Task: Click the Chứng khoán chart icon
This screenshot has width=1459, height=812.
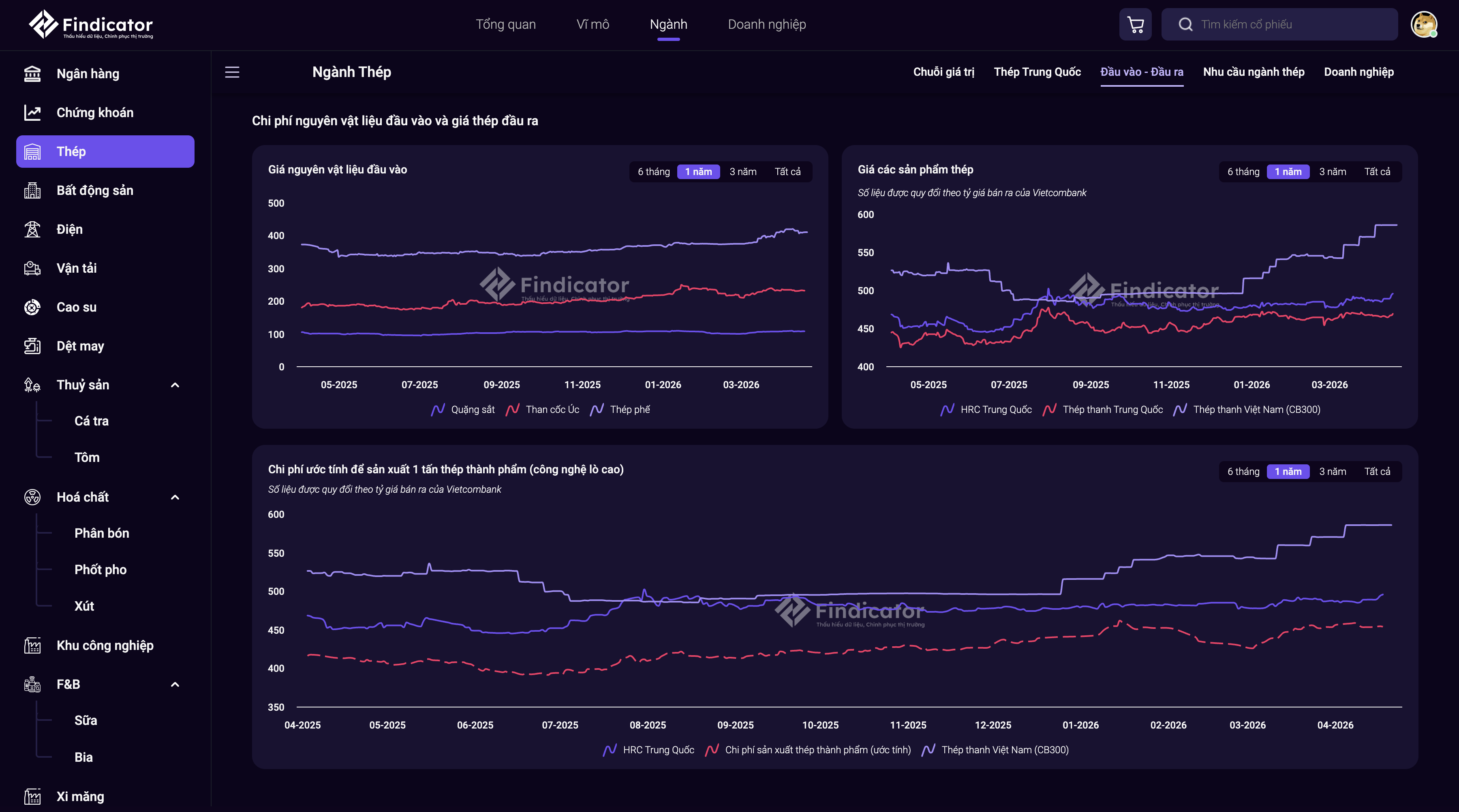Action: pos(32,113)
